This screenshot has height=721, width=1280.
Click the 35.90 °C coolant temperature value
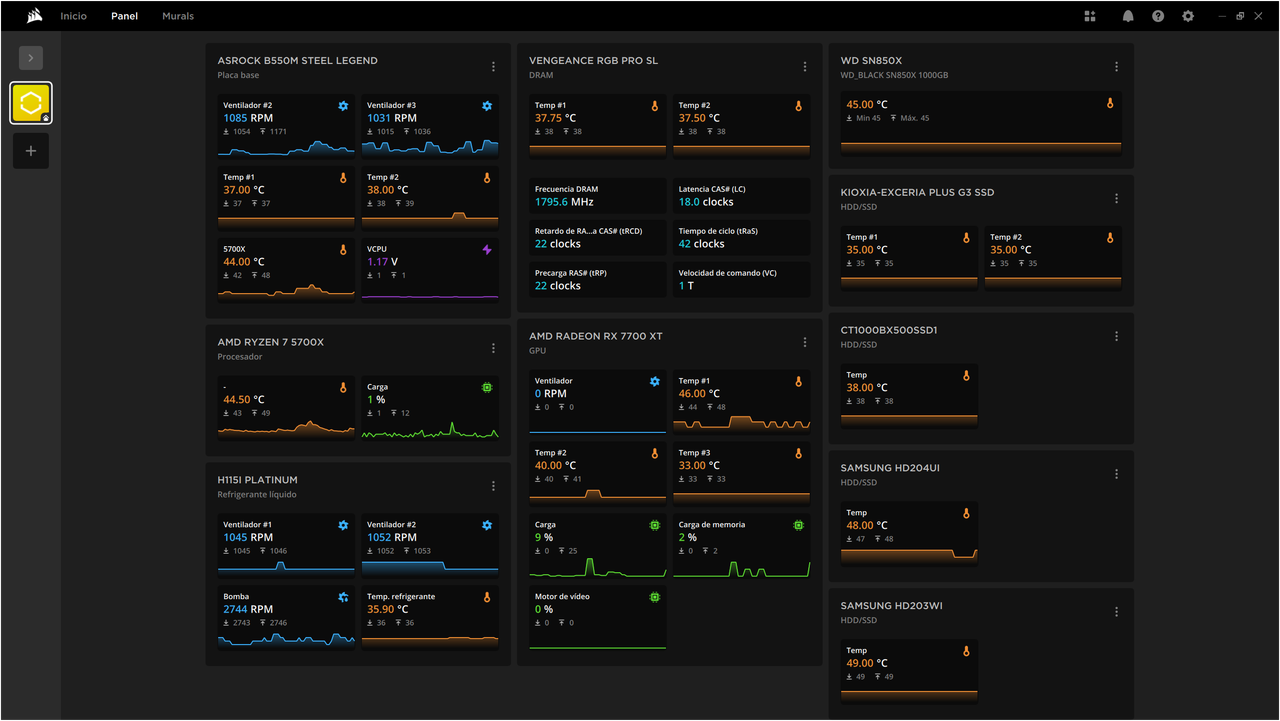pos(387,609)
